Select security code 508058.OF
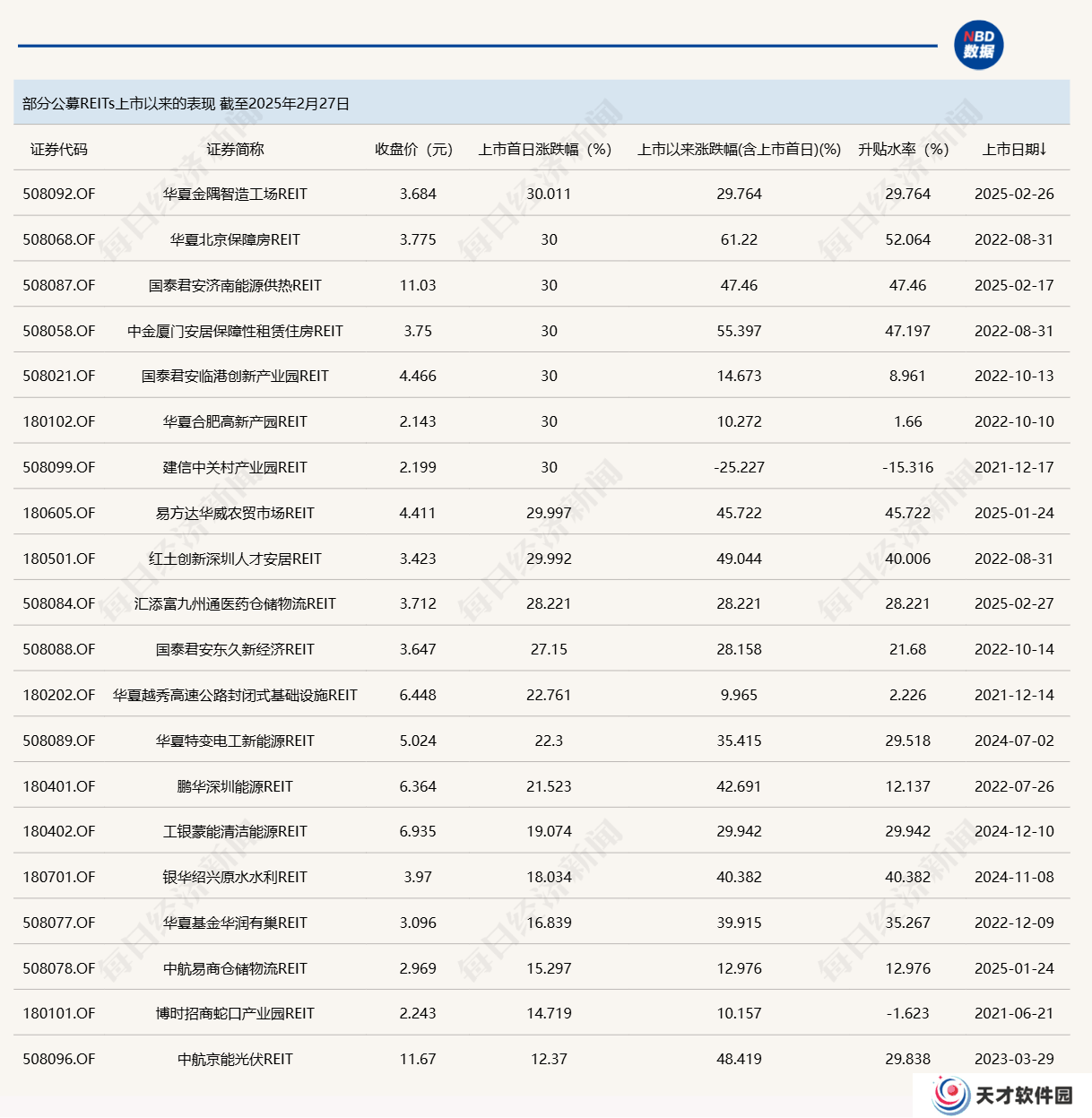The height and width of the screenshot is (1118, 1092). point(59,332)
